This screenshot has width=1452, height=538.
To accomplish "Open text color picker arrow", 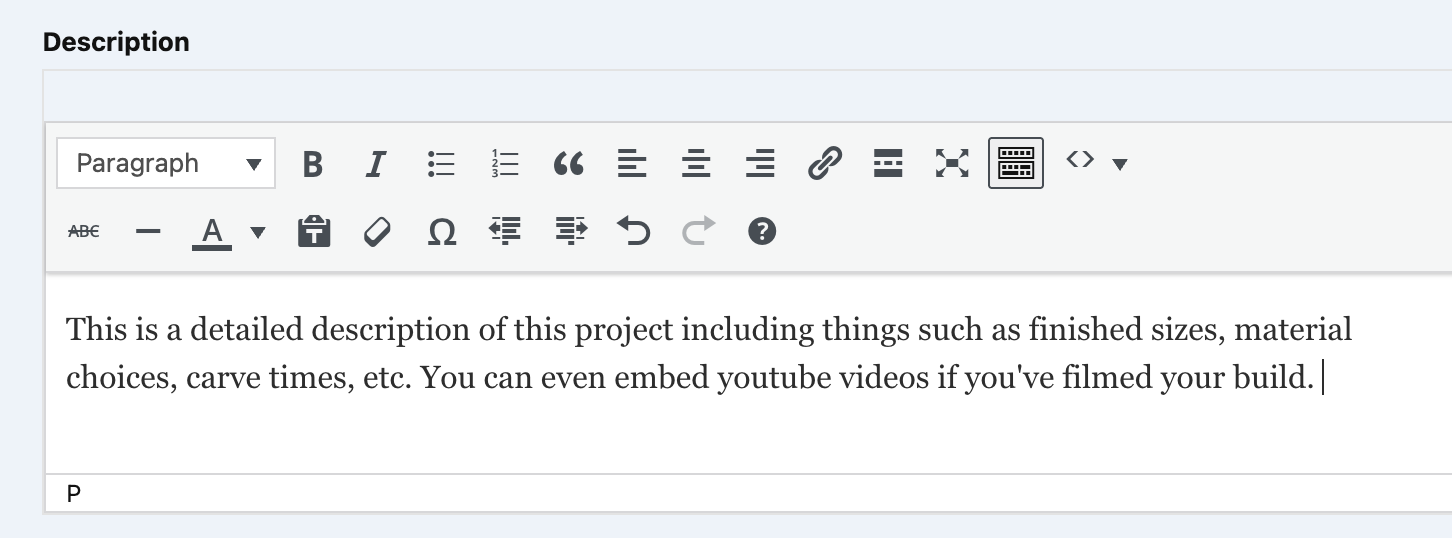I will [258, 233].
